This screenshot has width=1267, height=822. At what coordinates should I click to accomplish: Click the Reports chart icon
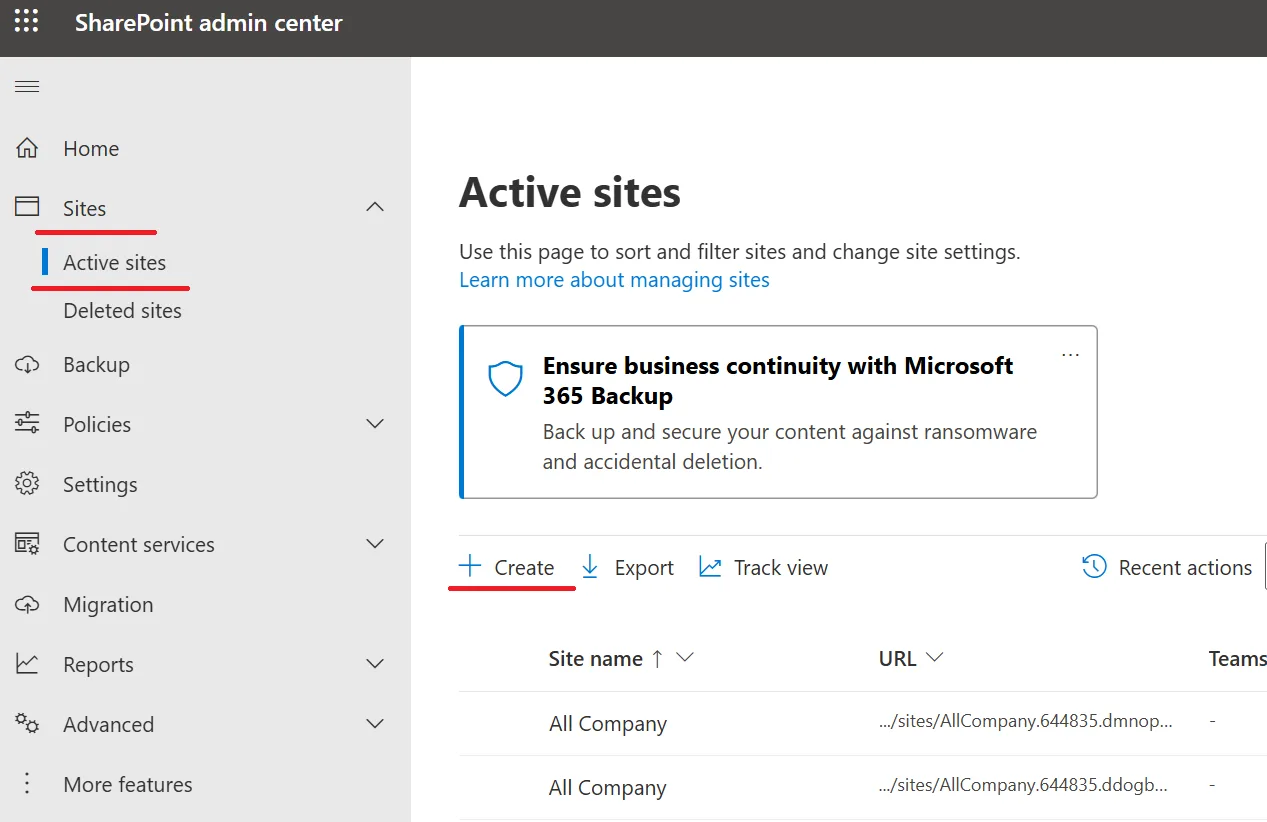pyautogui.click(x=27, y=664)
